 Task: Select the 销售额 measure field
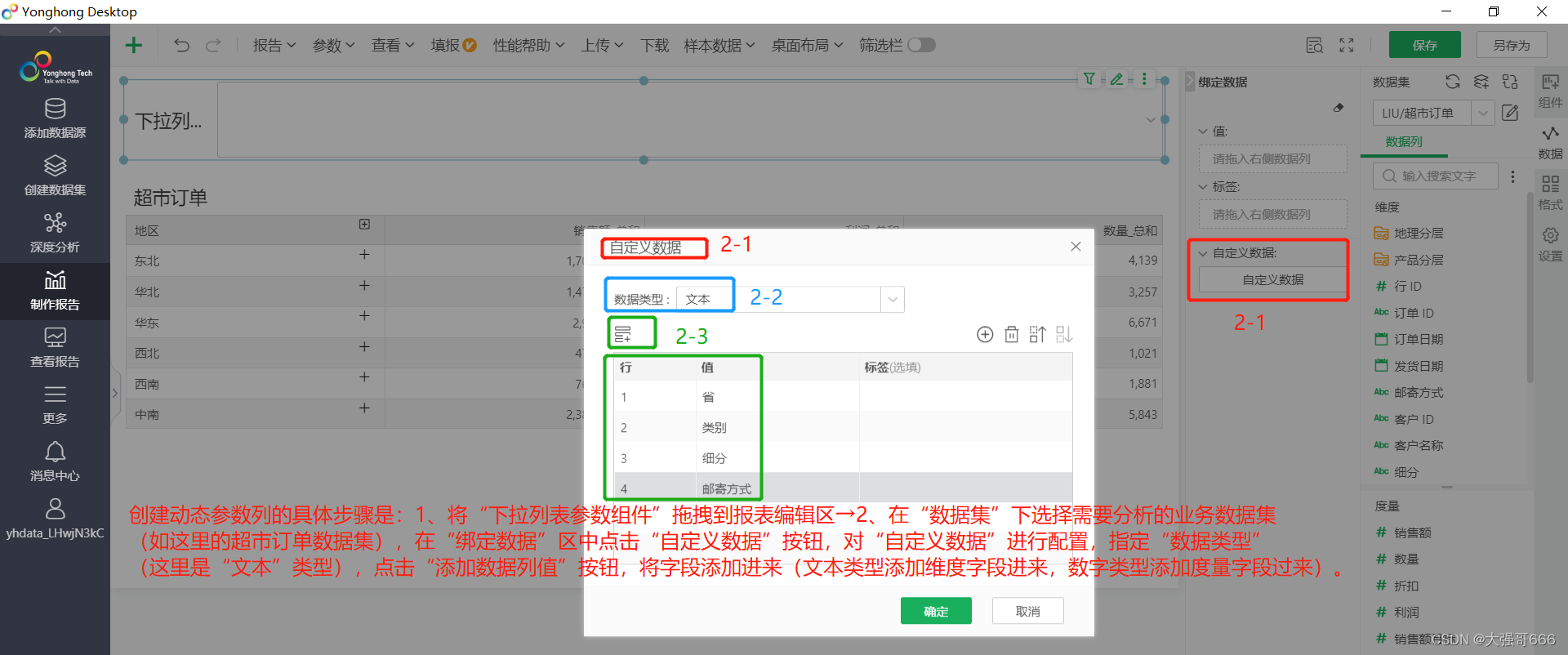1404,532
